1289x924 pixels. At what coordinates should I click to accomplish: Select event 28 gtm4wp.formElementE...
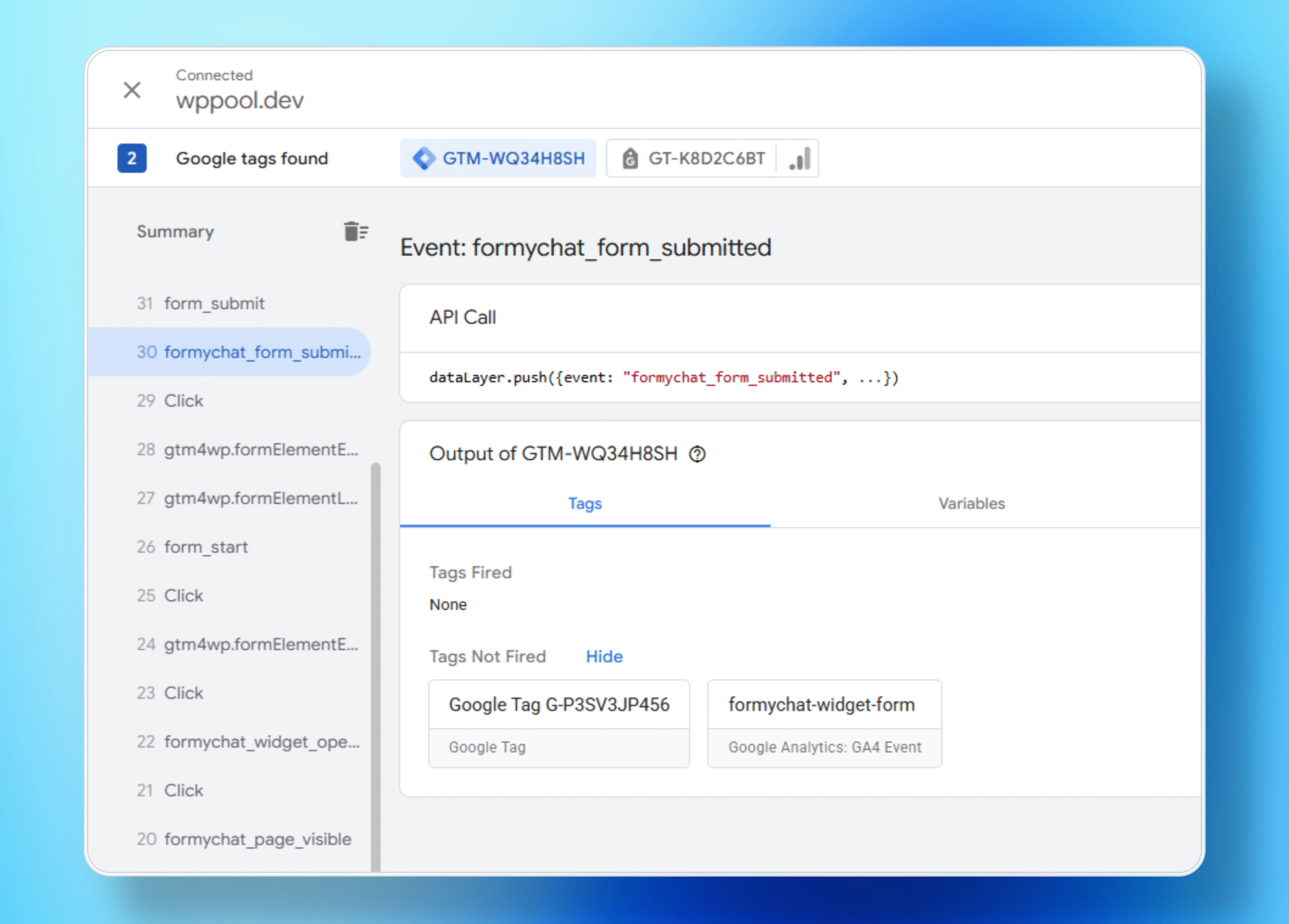click(x=229, y=450)
